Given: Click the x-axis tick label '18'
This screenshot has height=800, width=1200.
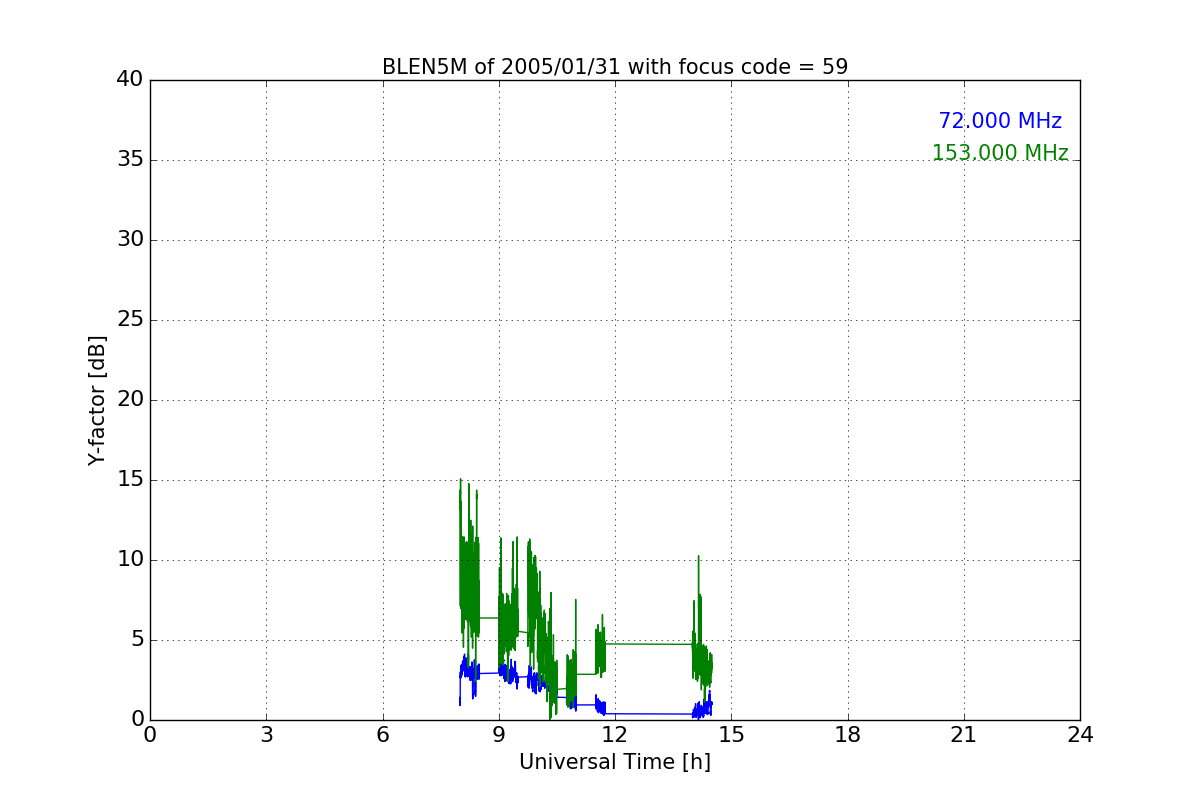Looking at the screenshot, I should point(848,735).
